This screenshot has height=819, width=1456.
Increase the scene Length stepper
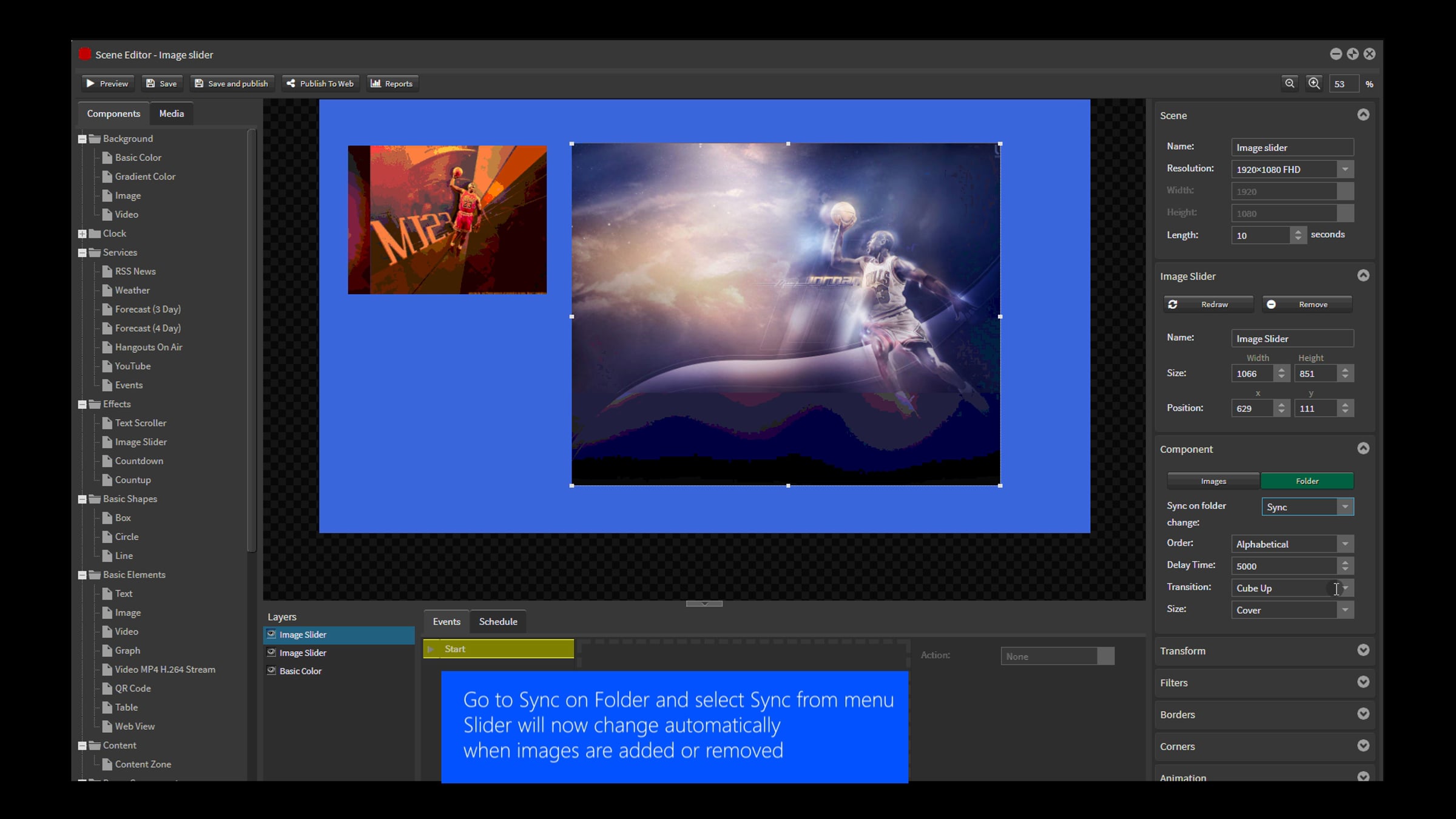[1298, 231]
